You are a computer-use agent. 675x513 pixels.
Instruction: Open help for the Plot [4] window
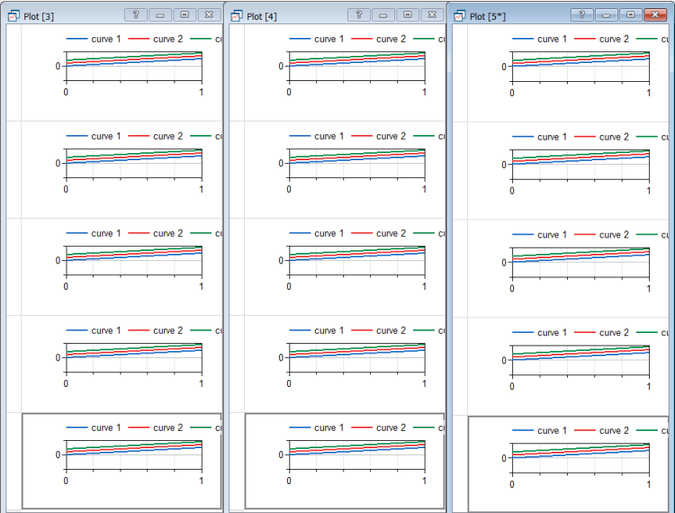[359, 15]
